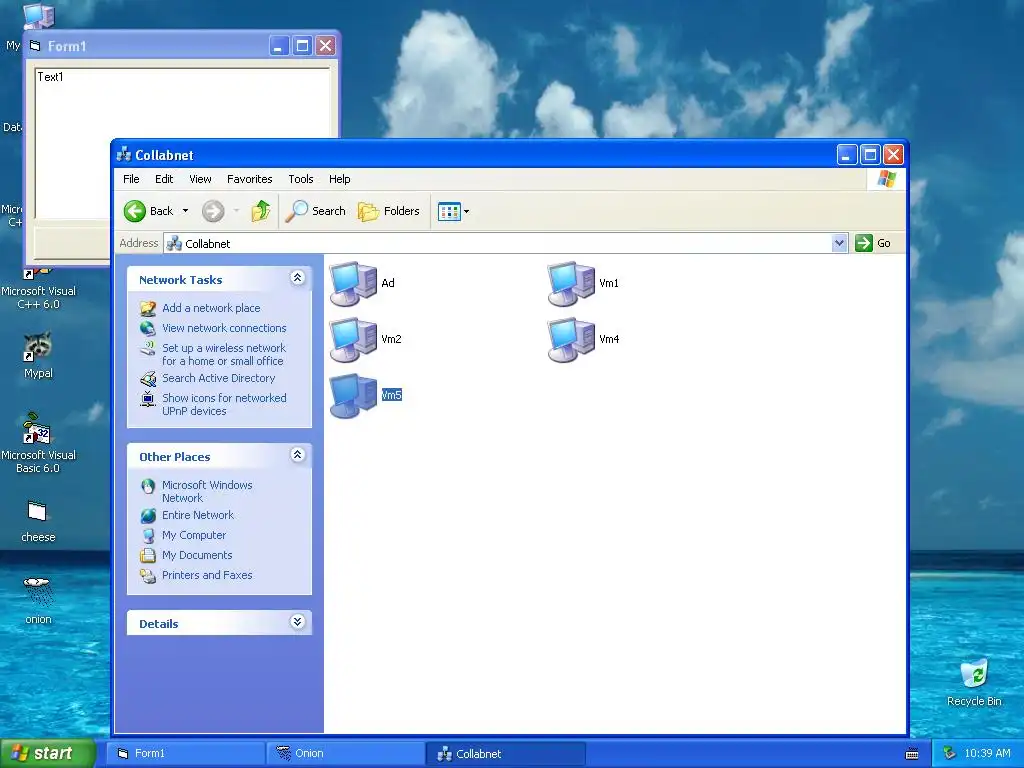
Task: Open My Documents in Other Places
Action: [197, 555]
